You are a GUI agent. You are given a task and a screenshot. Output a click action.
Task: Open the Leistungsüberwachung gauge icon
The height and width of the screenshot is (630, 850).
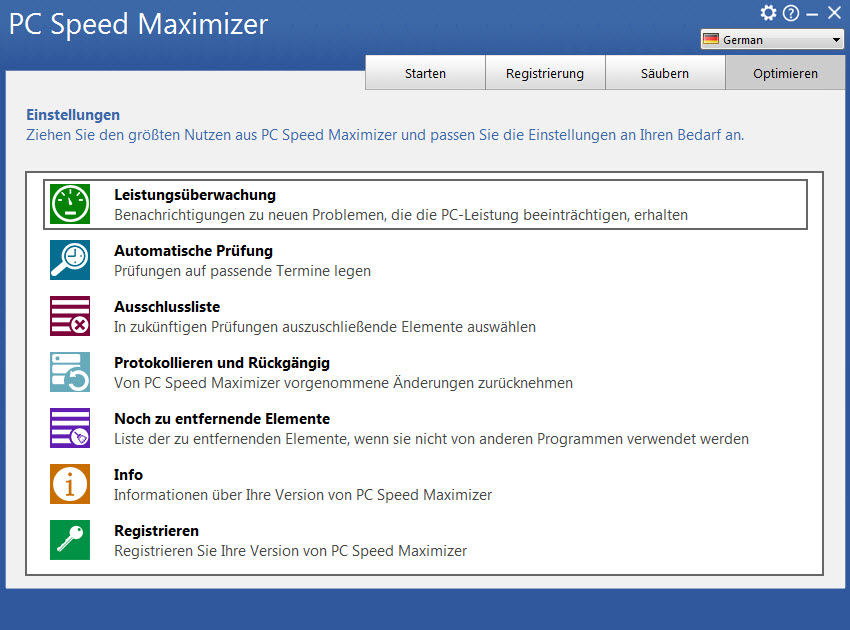(x=70, y=204)
